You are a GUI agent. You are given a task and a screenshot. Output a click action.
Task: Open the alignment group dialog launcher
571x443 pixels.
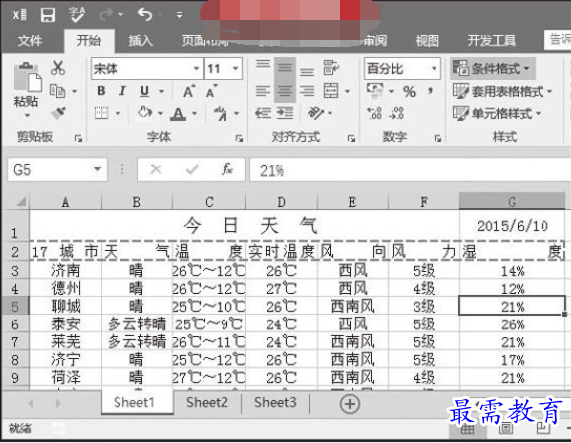(x=351, y=138)
